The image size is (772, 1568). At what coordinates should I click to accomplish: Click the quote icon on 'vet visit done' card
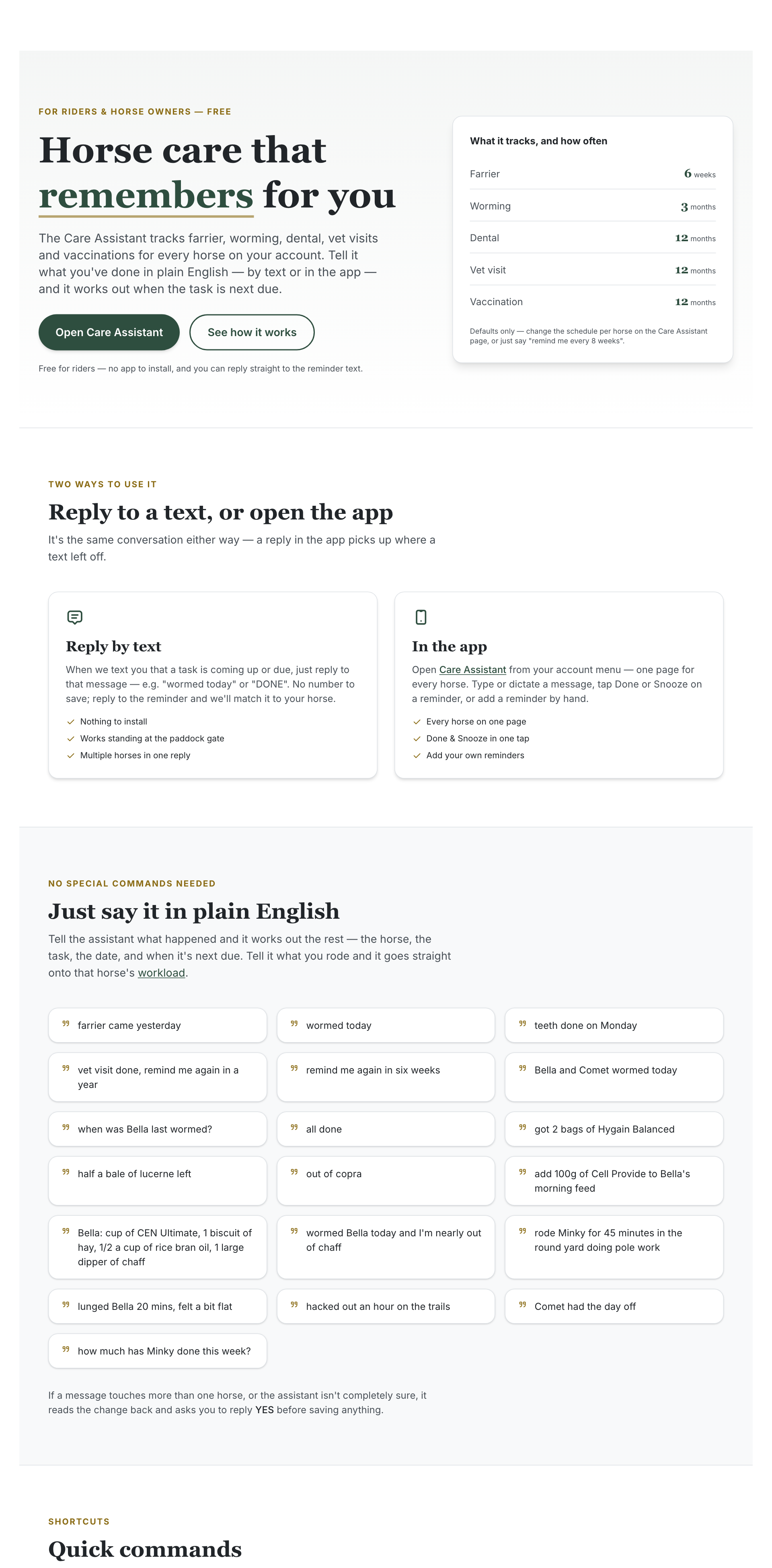pyautogui.click(x=66, y=1068)
